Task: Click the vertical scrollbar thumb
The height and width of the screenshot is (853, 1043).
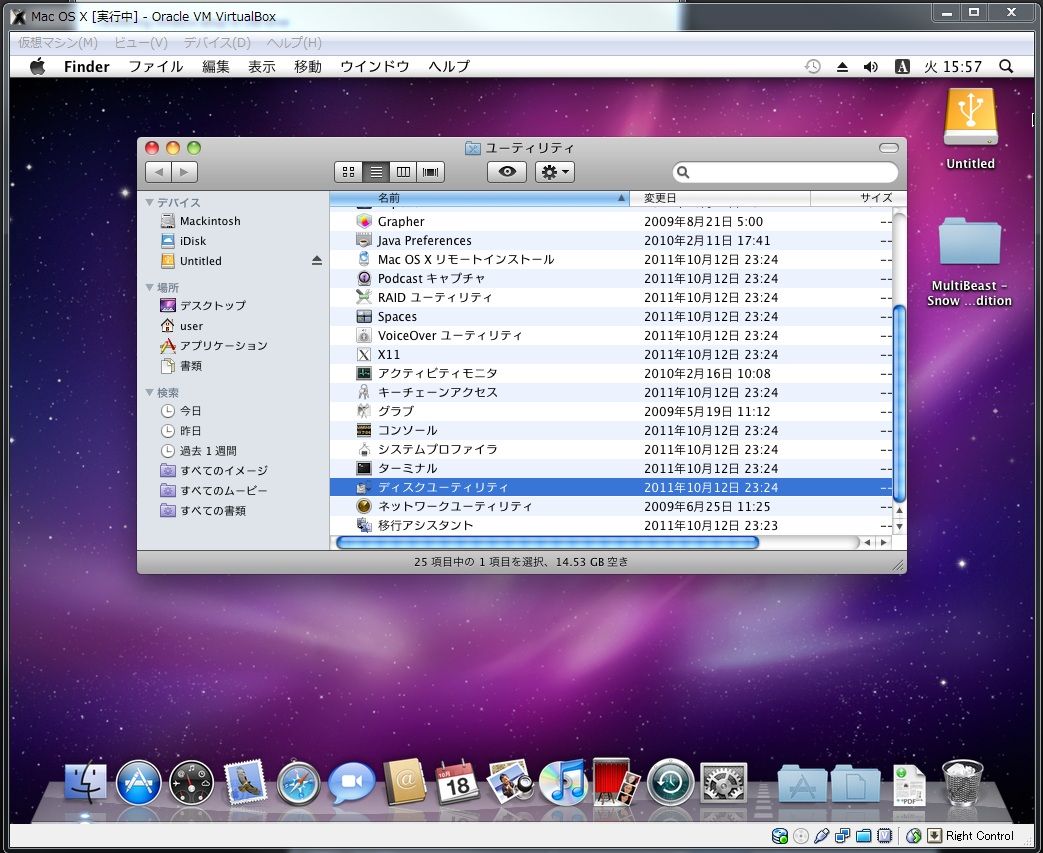Action: pyautogui.click(x=899, y=403)
